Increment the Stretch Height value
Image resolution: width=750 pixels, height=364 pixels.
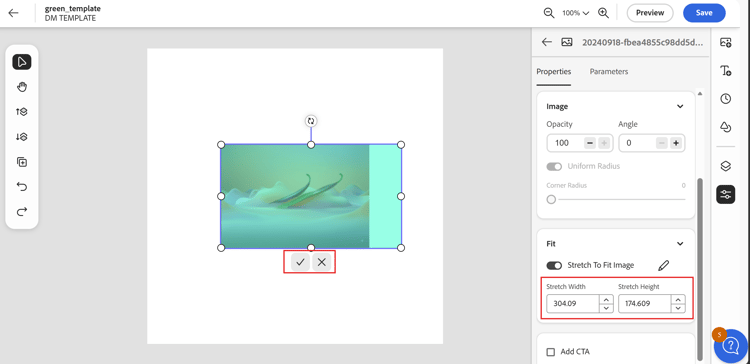click(678, 299)
